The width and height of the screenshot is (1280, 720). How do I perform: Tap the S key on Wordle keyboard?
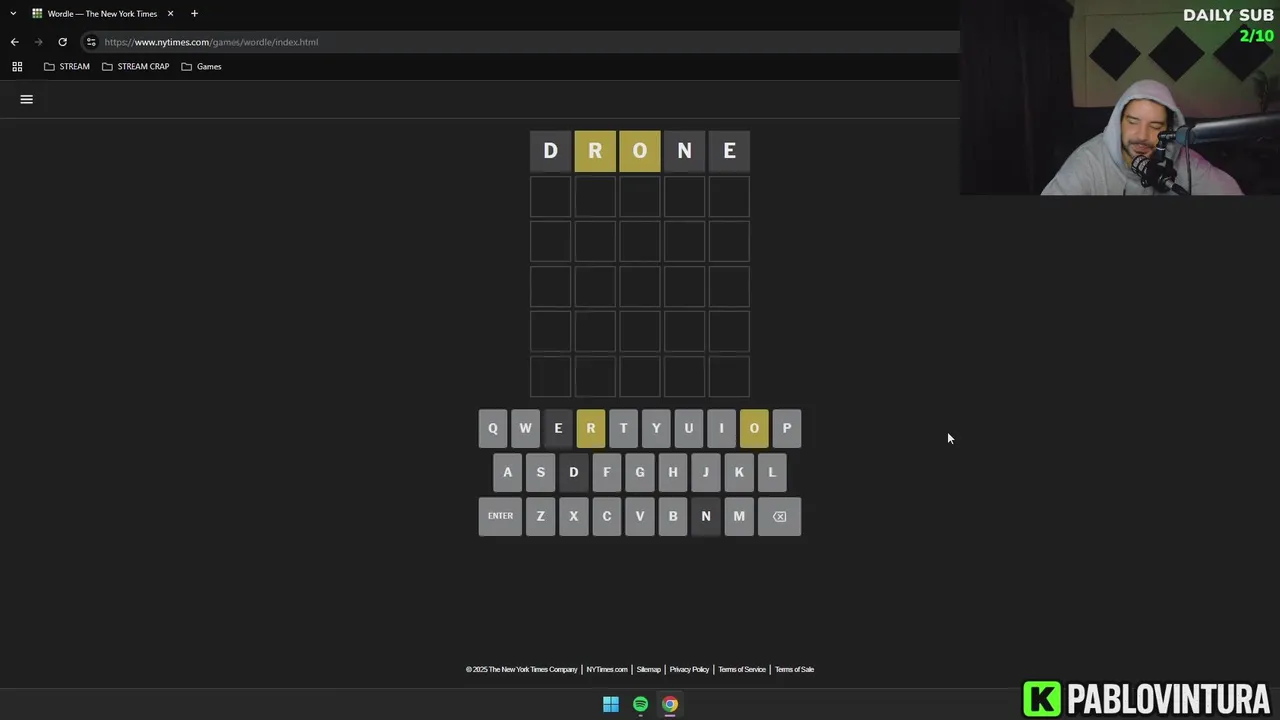pos(541,472)
